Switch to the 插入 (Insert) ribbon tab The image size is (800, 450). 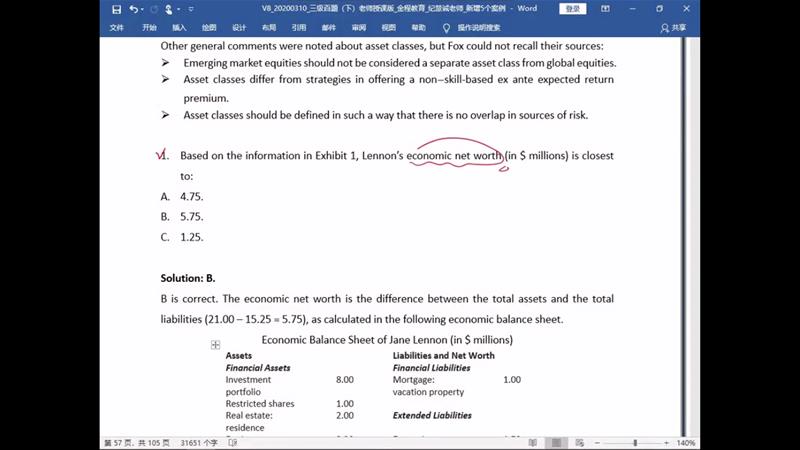(179, 28)
